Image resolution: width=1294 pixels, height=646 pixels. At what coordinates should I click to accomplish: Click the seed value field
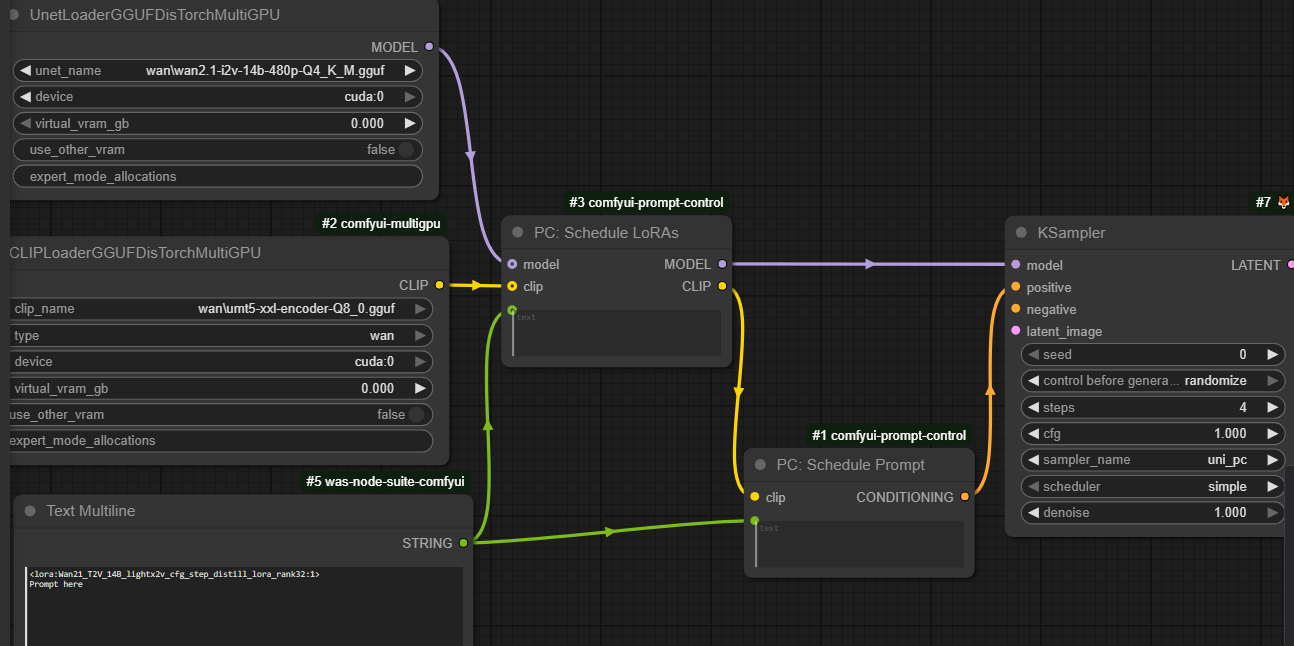pos(1153,355)
